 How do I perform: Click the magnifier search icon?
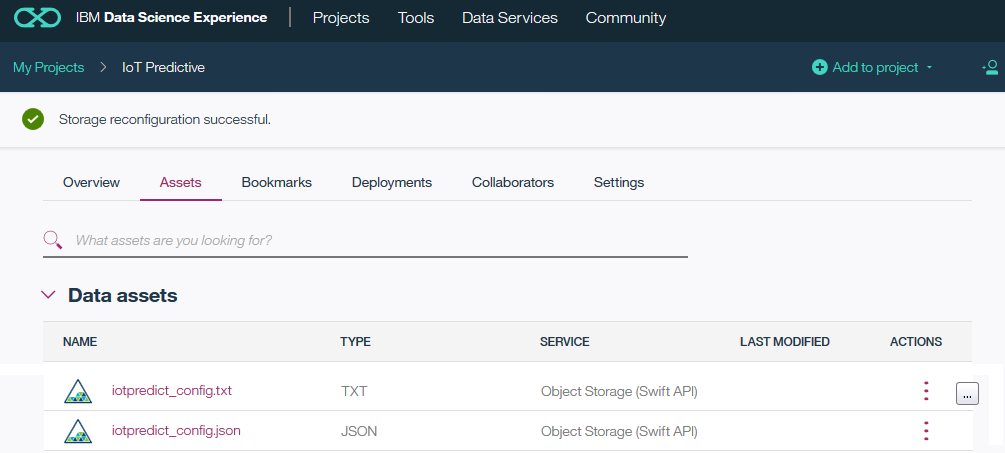pyautogui.click(x=52, y=240)
